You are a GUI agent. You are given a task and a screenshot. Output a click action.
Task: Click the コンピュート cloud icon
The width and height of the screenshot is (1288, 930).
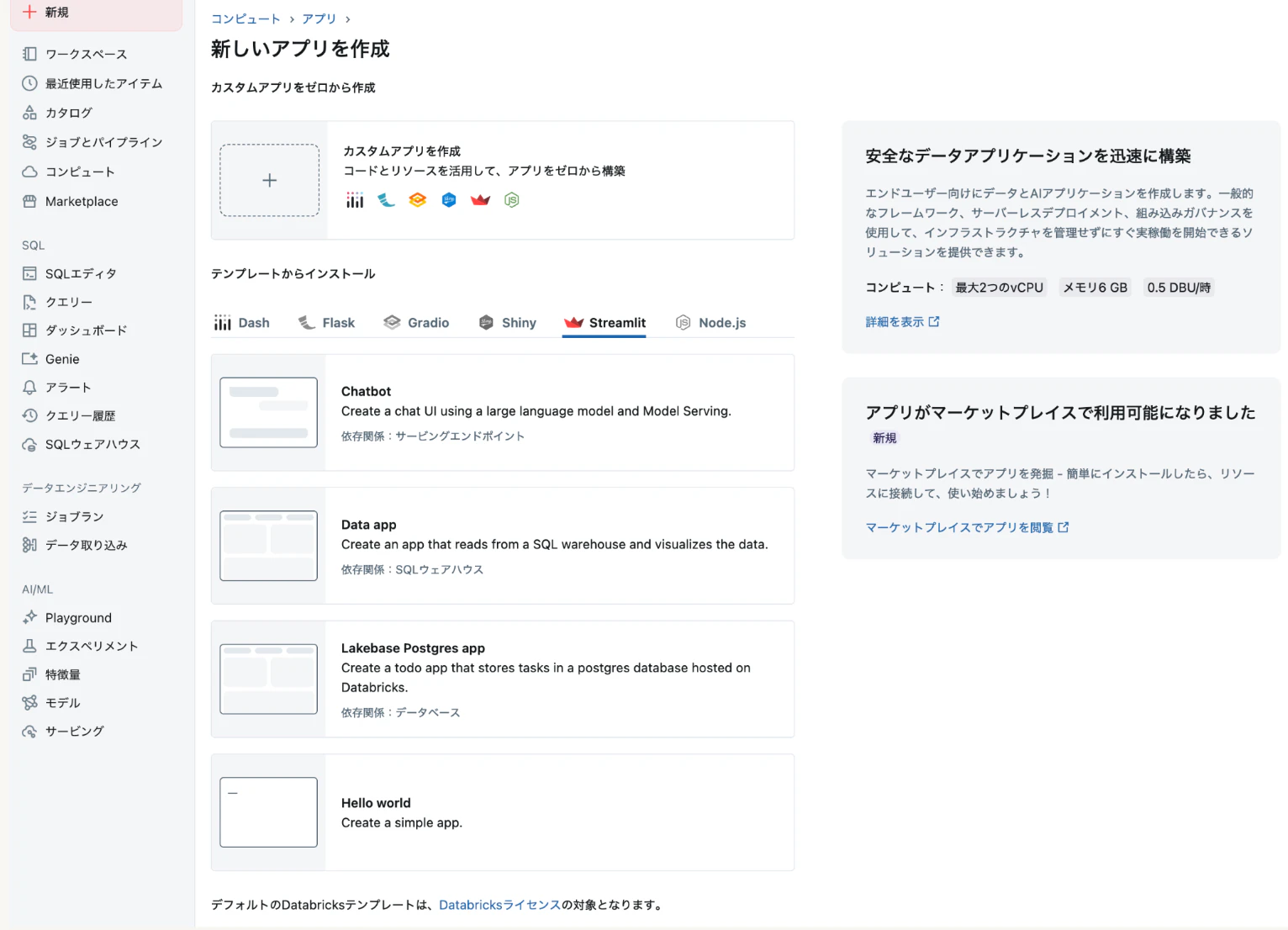29,172
